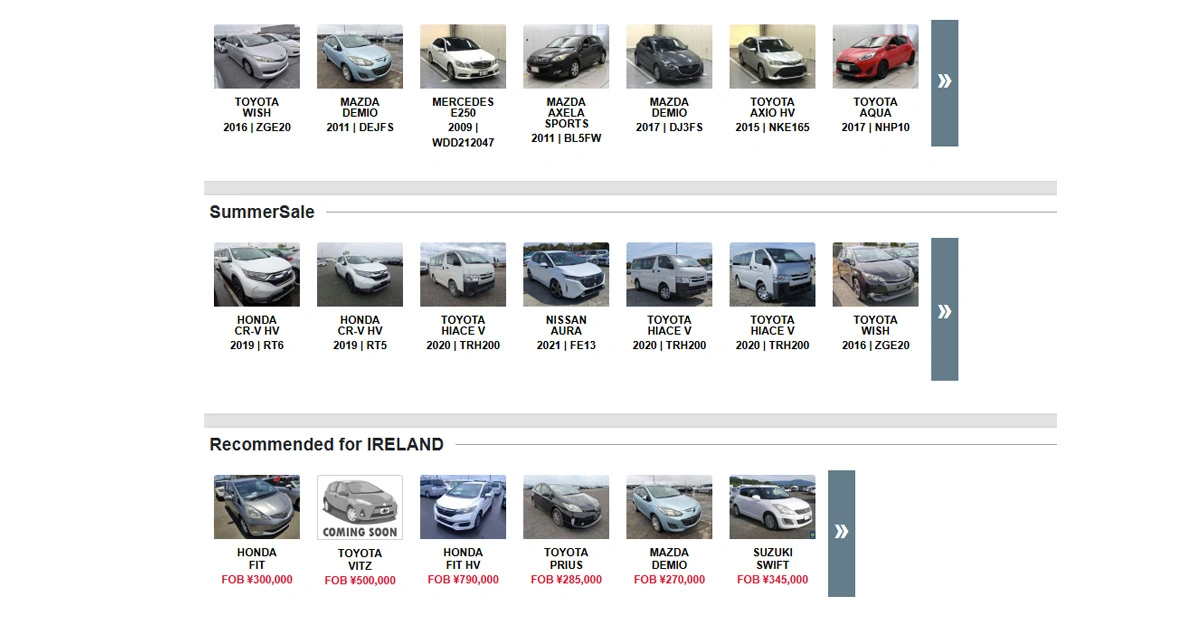
Task: Click the NISSAN AURA title link
Action: [x=566, y=326]
